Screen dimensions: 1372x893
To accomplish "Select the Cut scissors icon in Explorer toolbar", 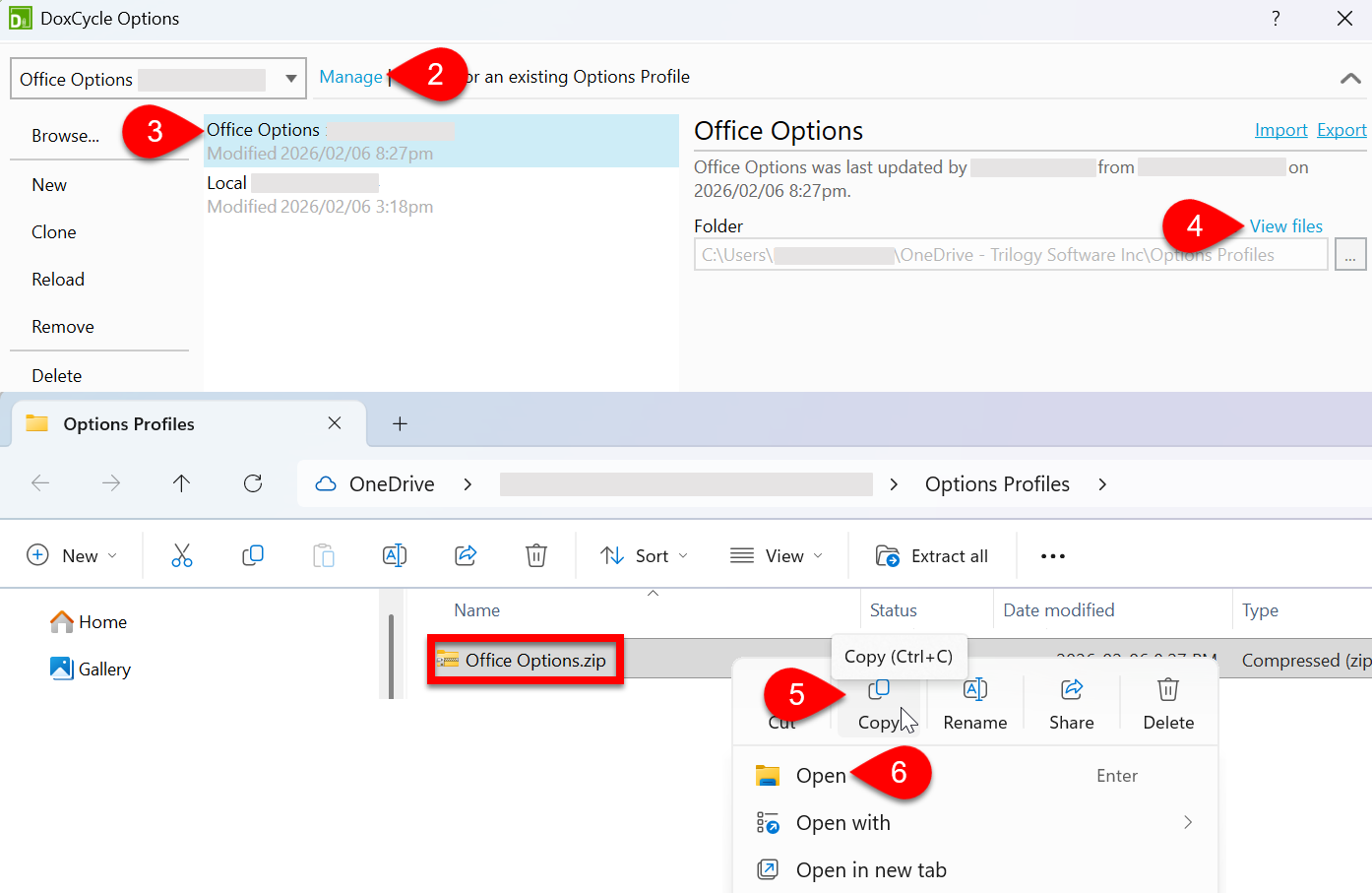I will tap(182, 555).
